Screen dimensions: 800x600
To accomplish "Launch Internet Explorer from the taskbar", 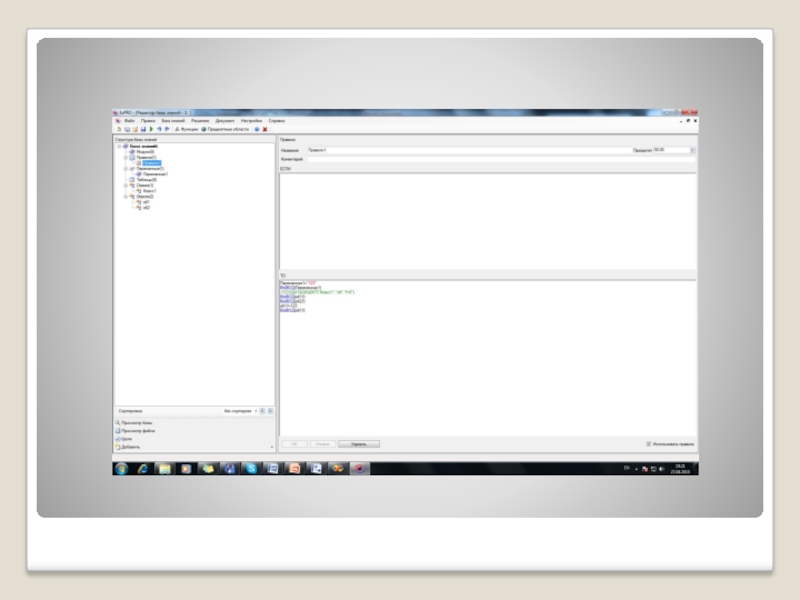I will click(x=142, y=469).
